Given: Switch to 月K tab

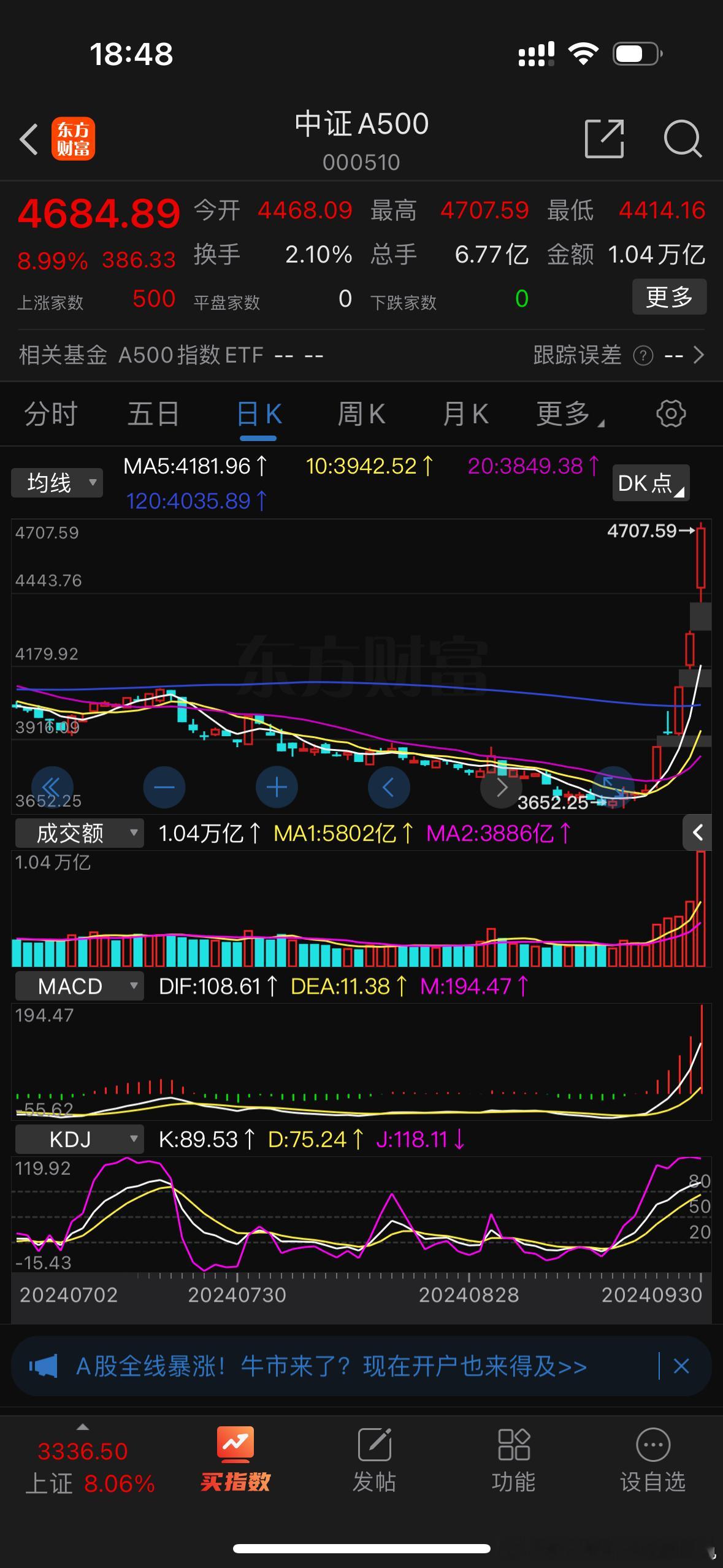Looking at the screenshot, I should click(x=465, y=413).
